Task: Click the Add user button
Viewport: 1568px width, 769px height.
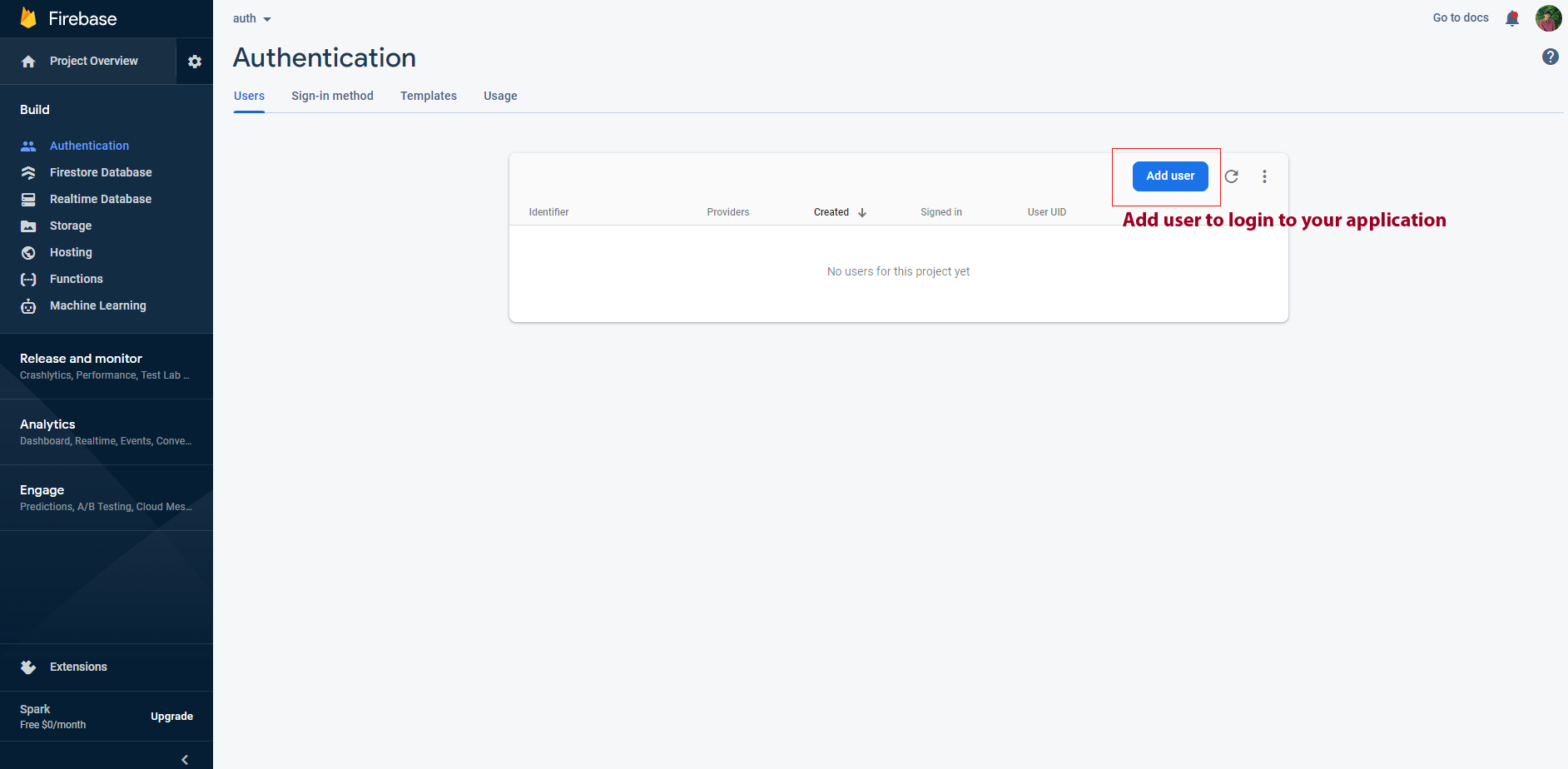Action: (x=1169, y=176)
